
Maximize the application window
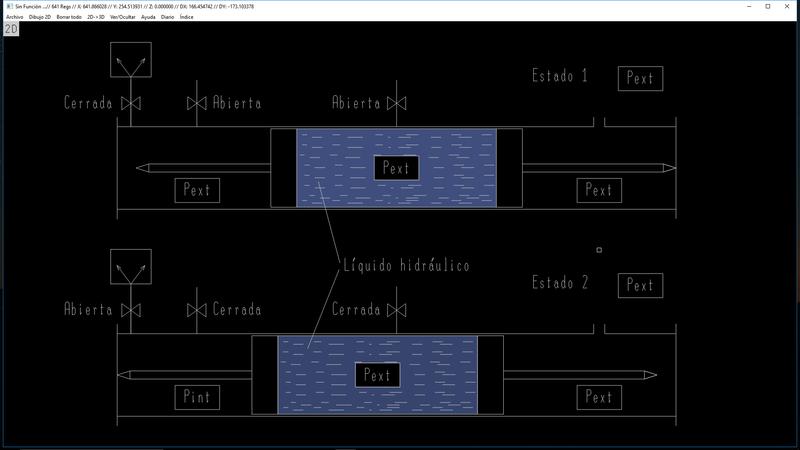[767, 6]
